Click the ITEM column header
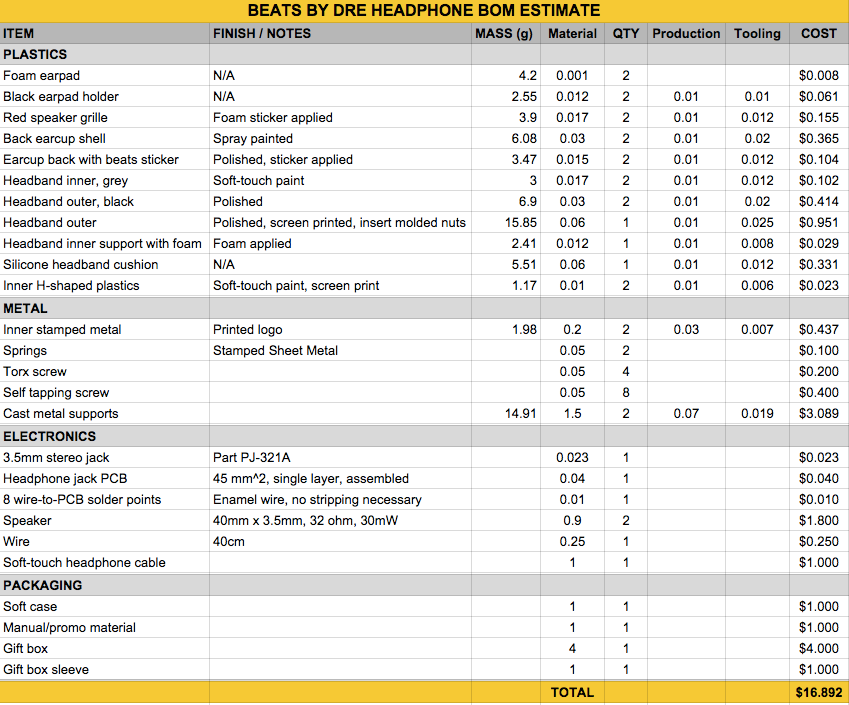This screenshot has height=705, width=849. [105, 34]
